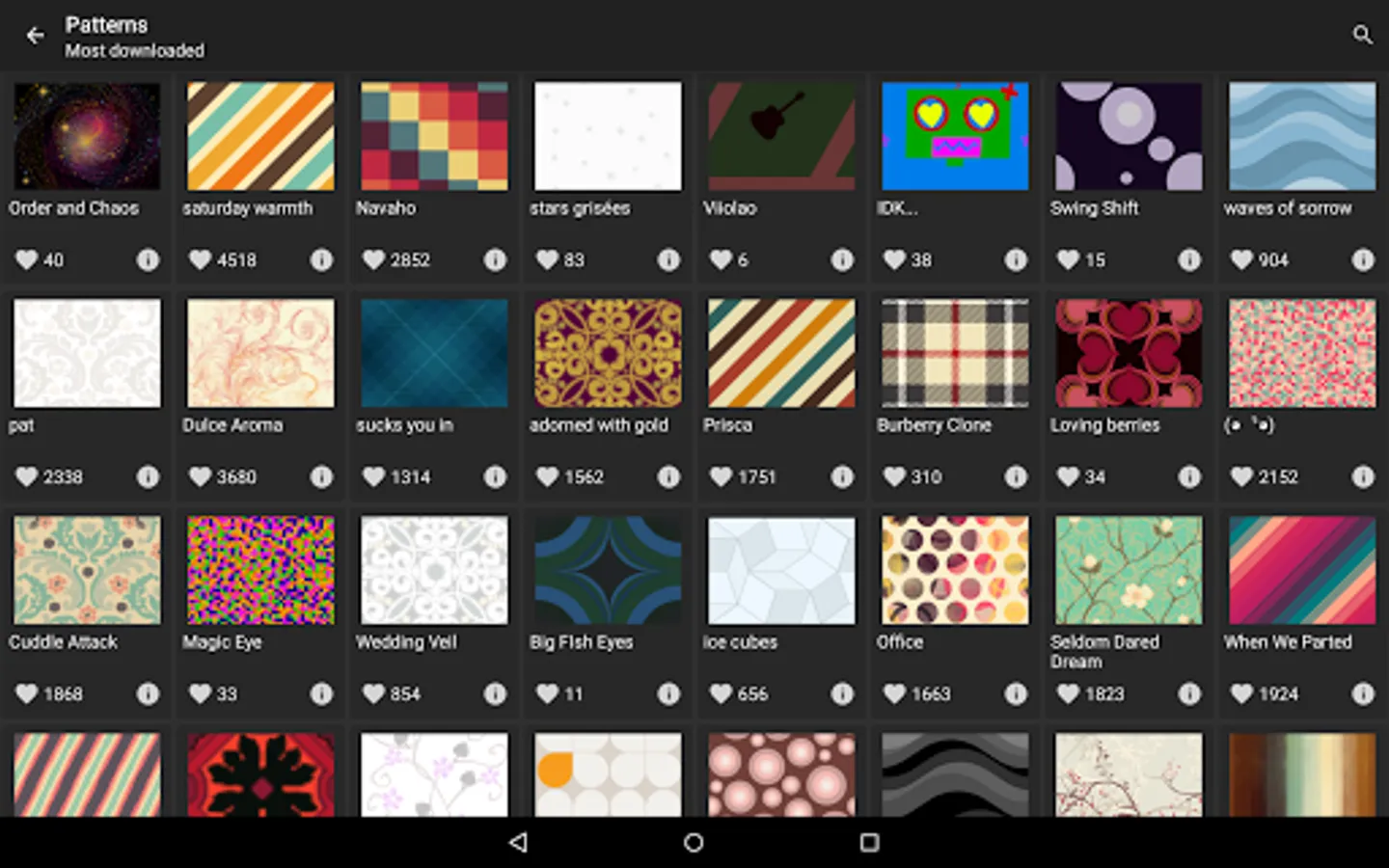
Task: Click the sucks you in label
Action: (404, 425)
